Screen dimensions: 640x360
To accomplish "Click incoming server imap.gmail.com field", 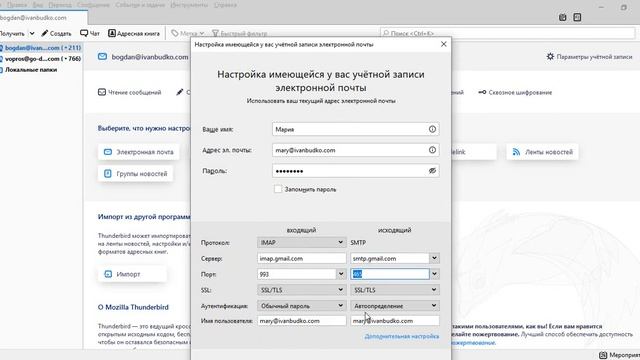I will [x=302, y=258].
